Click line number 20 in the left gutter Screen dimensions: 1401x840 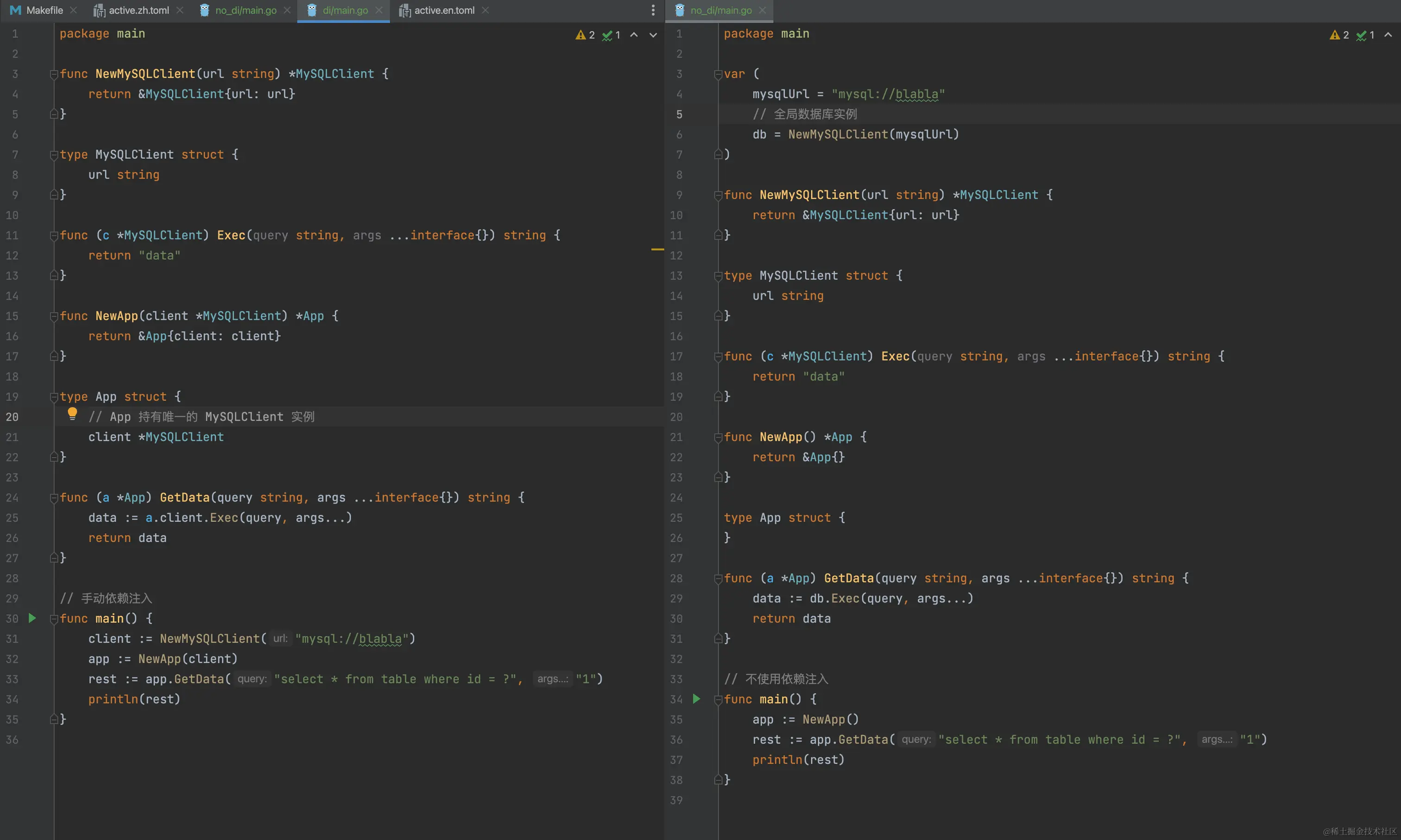coord(12,417)
